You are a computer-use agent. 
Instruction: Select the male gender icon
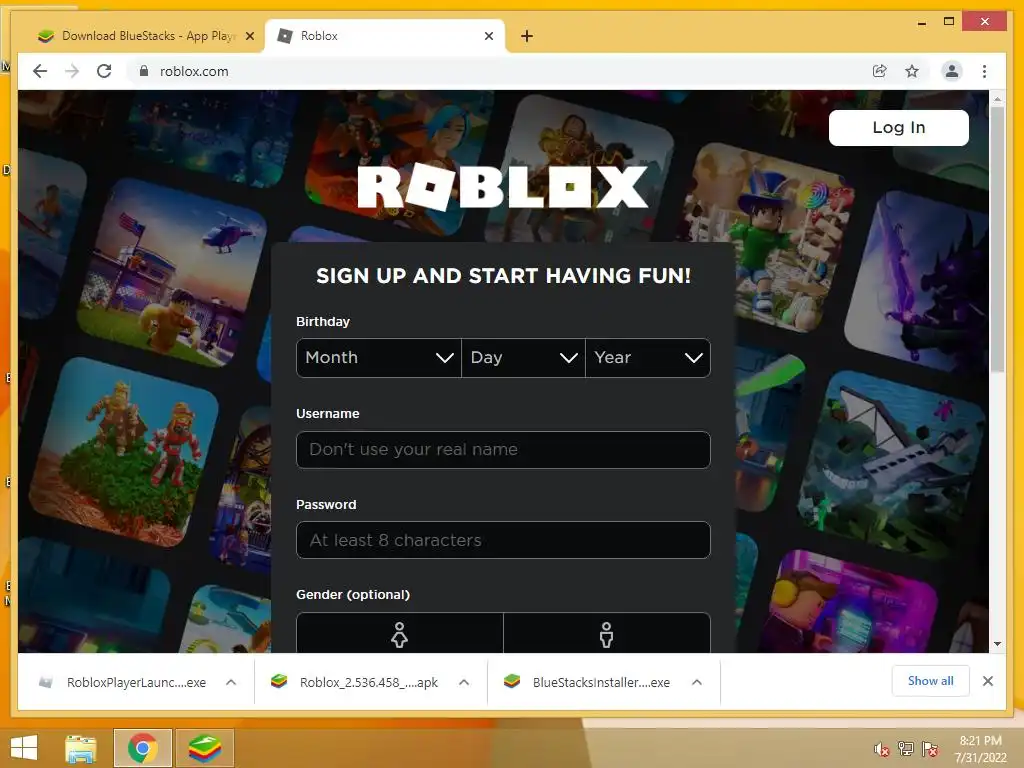pyautogui.click(x=607, y=634)
